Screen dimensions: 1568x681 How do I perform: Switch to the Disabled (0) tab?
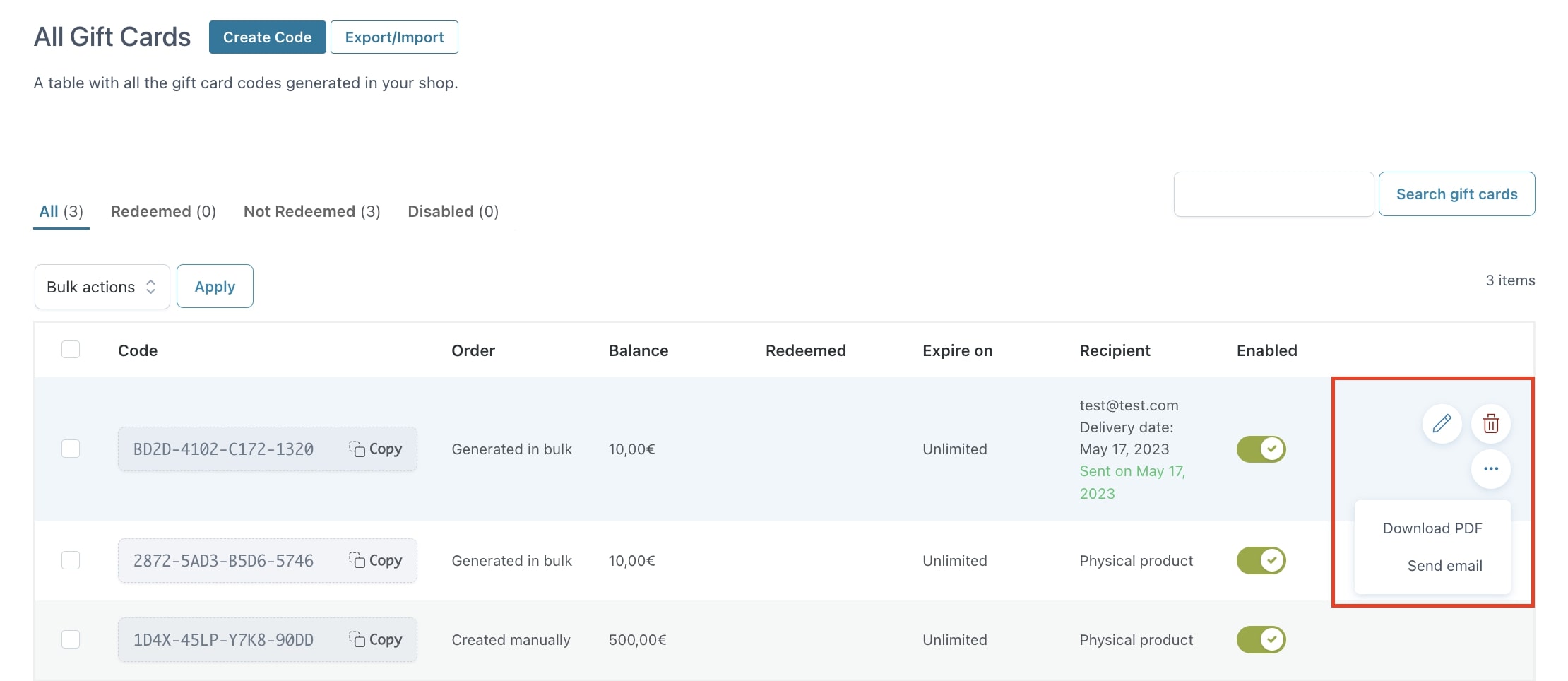(x=453, y=212)
